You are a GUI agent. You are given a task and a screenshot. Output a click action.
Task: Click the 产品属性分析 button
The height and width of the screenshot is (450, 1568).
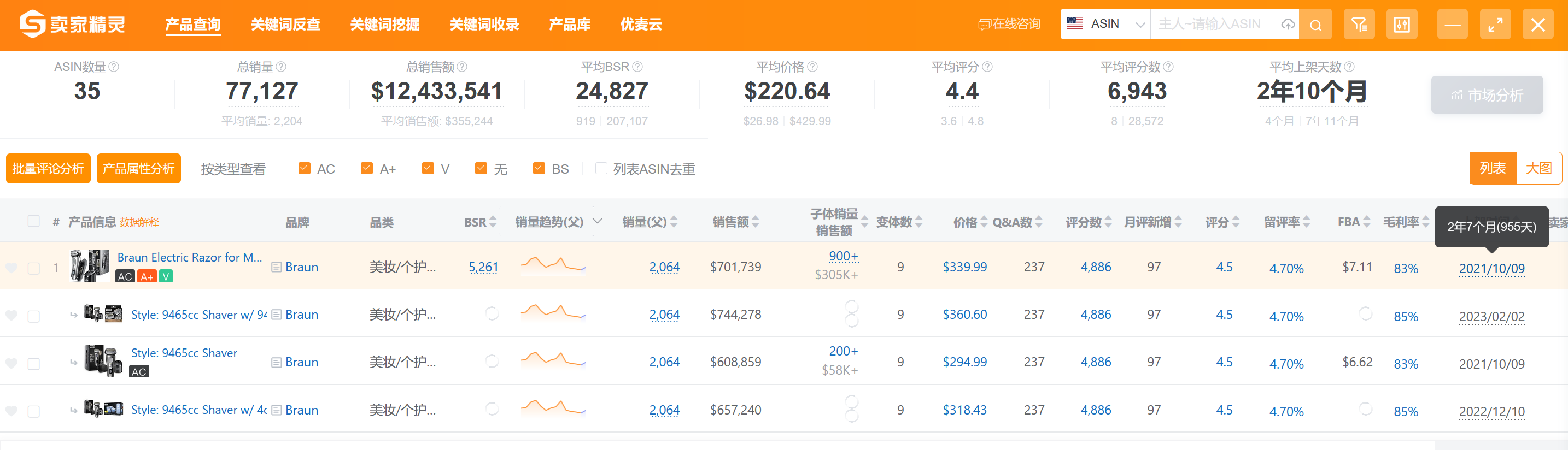click(x=139, y=168)
